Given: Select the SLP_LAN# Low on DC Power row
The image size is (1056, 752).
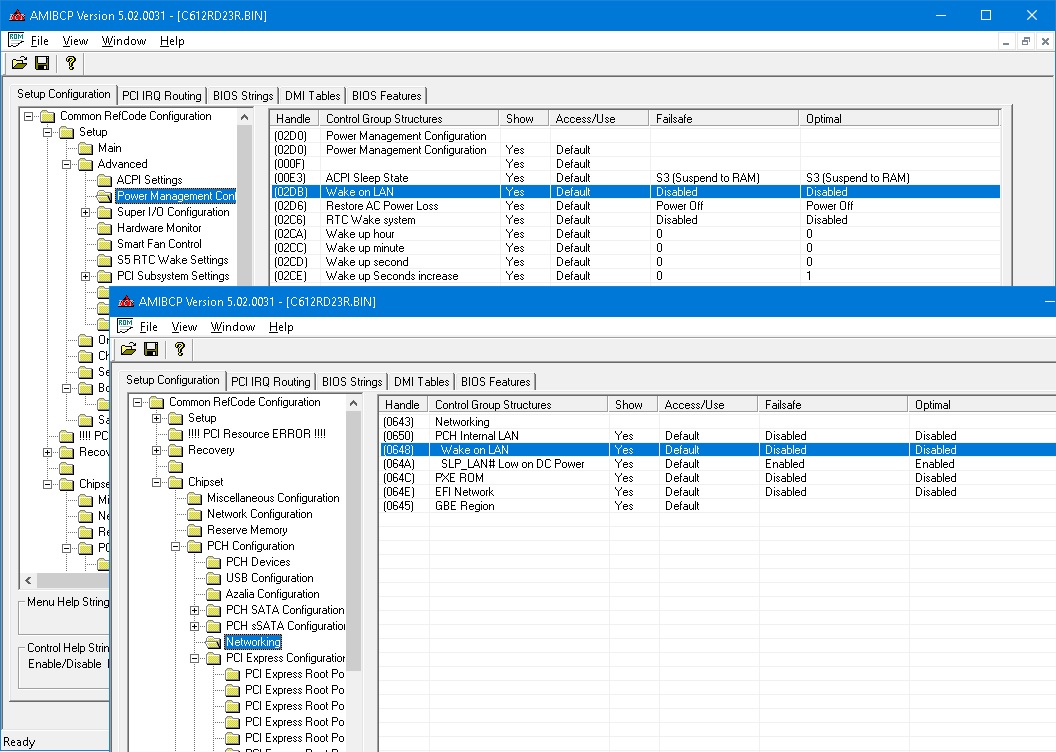Looking at the screenshot, I should pos(512,464).
